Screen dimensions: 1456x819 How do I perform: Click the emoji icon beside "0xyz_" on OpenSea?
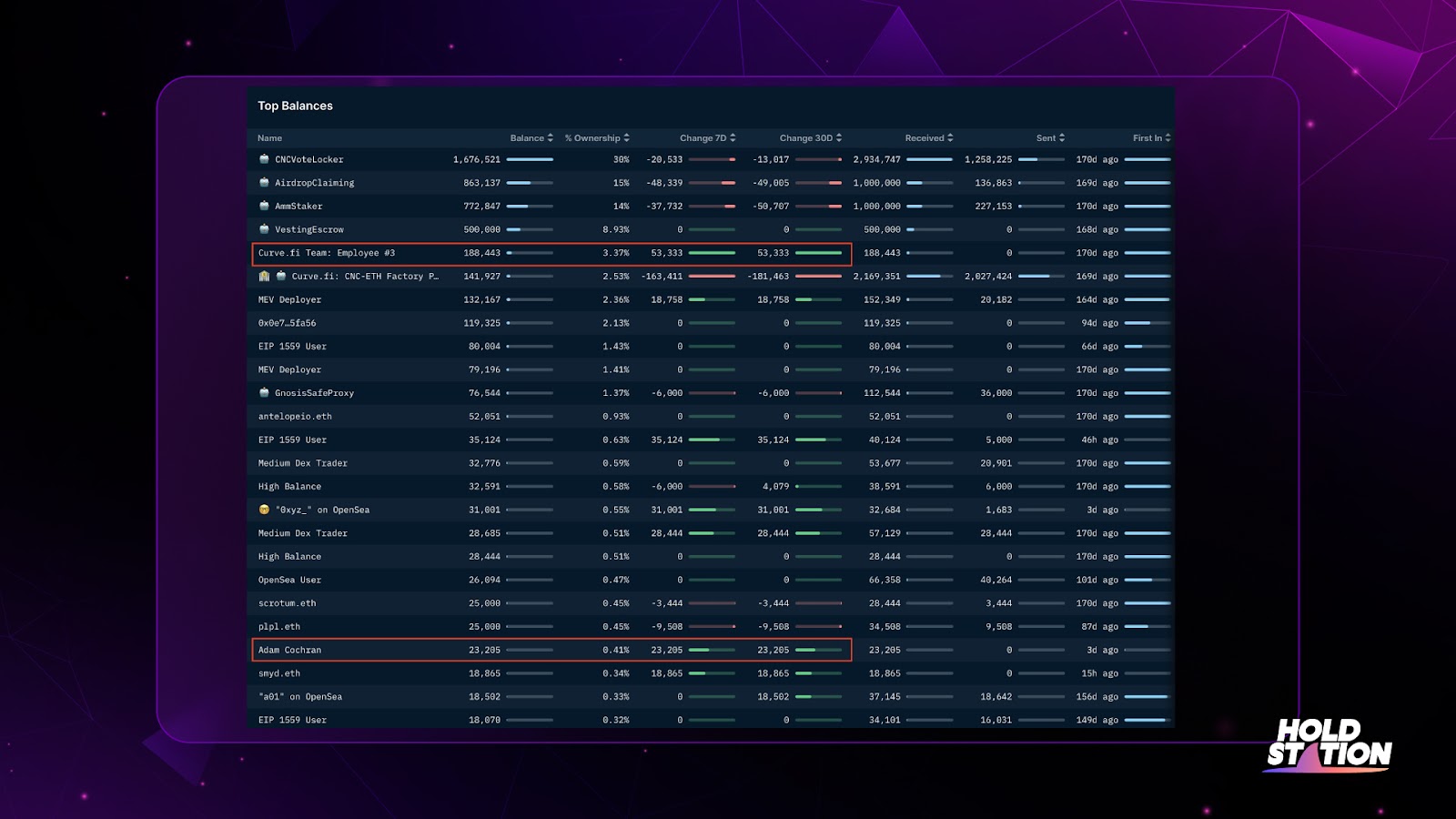tap(264, 510)
